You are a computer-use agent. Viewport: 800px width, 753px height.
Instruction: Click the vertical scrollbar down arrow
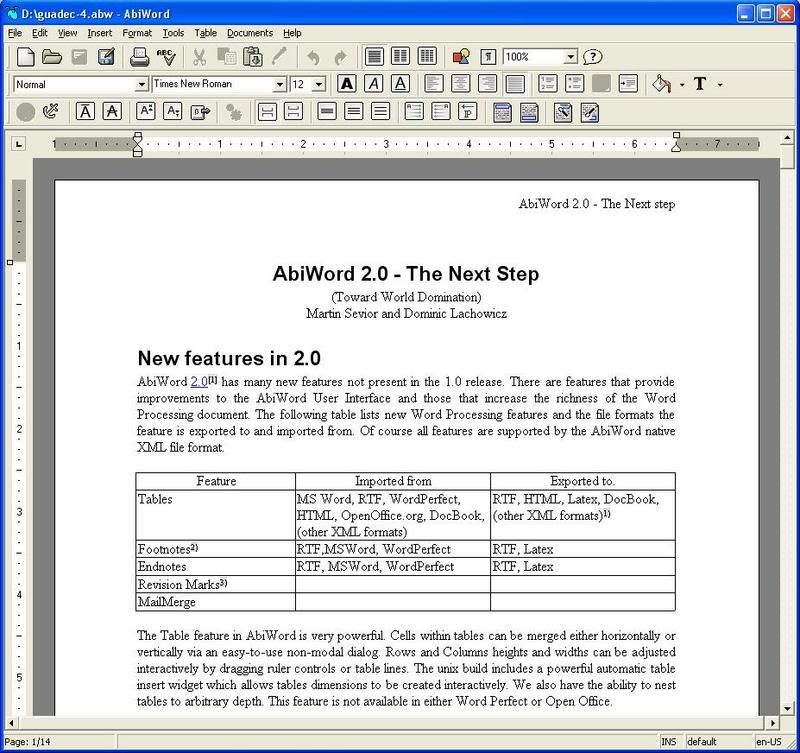[787, 708]
